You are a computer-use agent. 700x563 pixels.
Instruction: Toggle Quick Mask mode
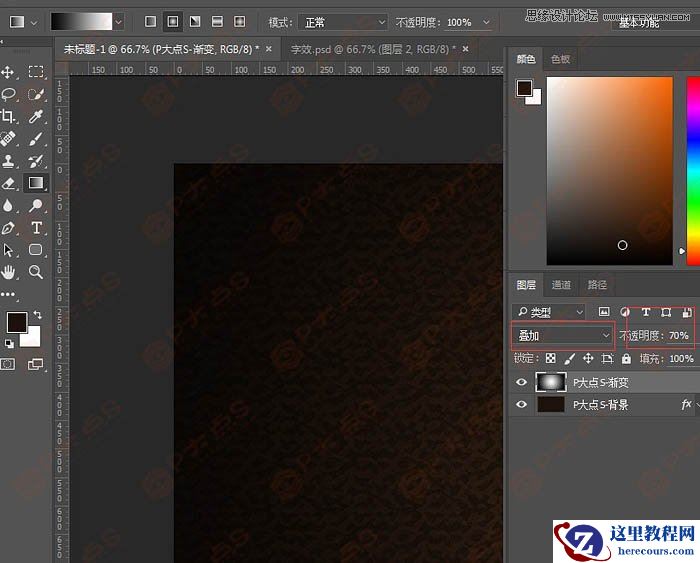point(8,364)
